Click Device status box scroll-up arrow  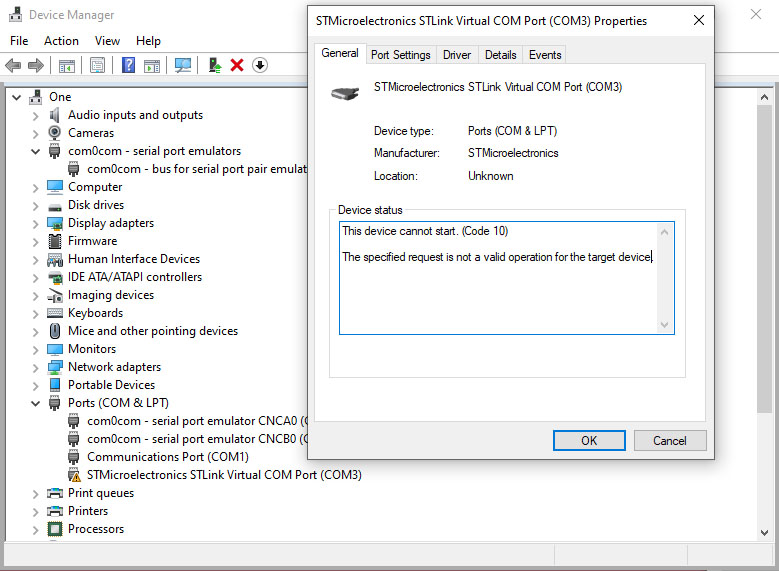pos(665,232)
